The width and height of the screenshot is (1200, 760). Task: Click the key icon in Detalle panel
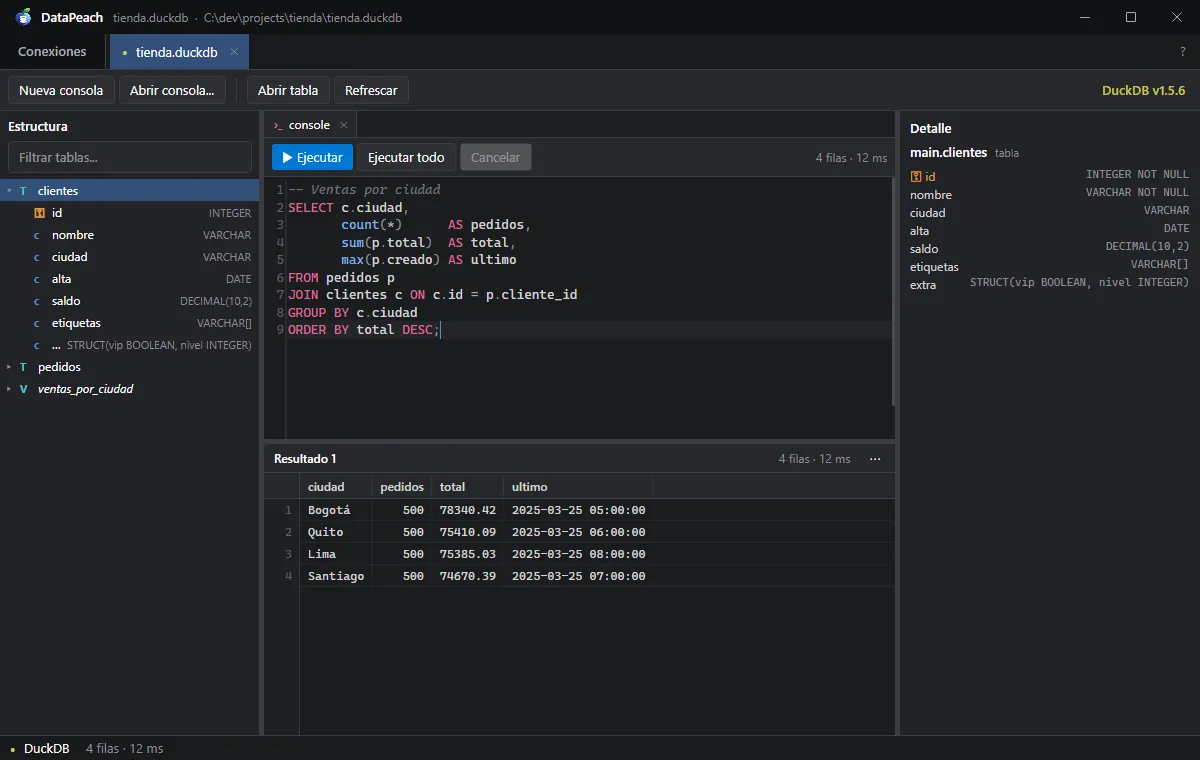tap(915, 177)
